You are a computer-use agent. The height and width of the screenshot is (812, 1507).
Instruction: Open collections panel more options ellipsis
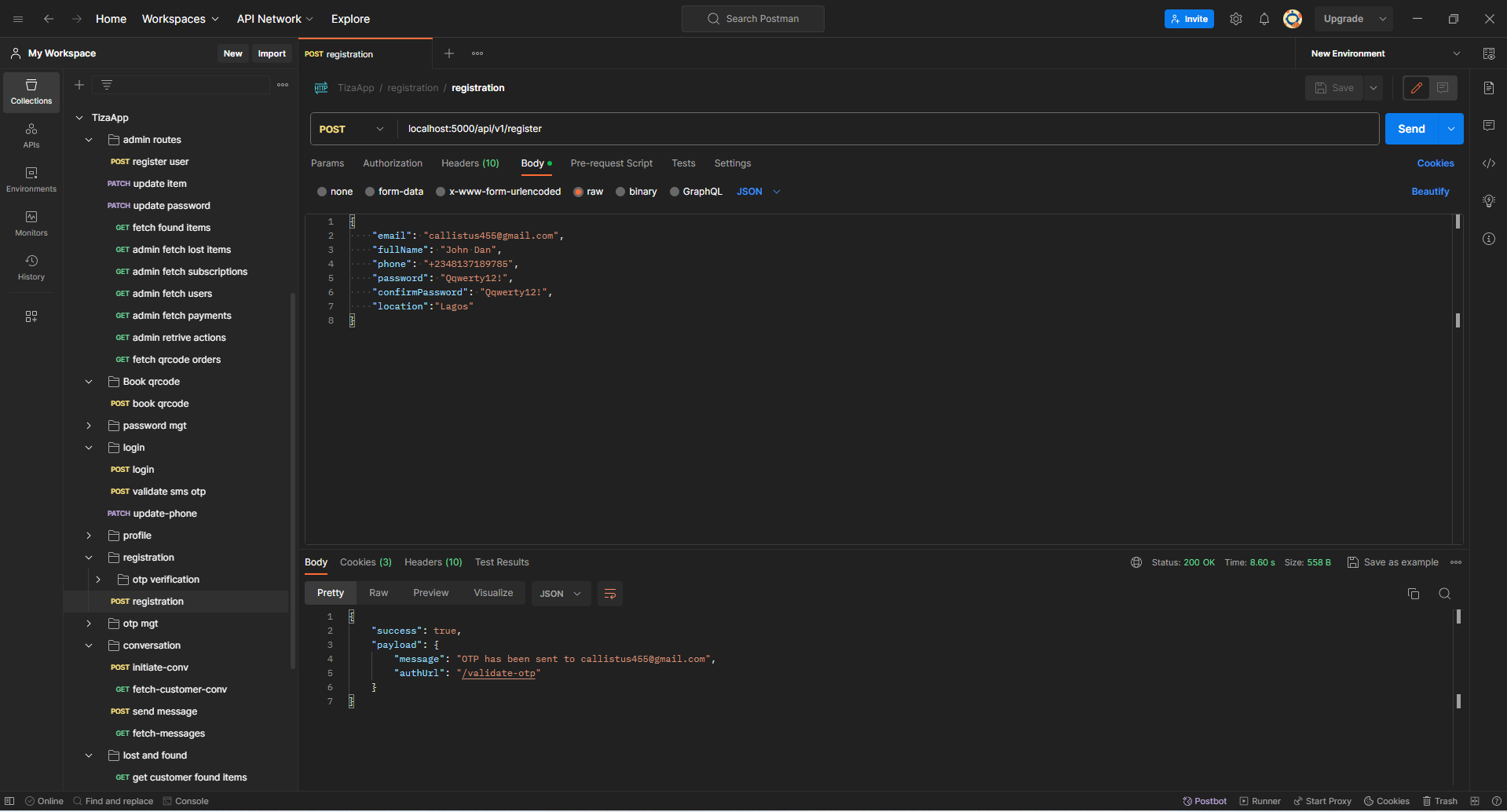[283, 85]
